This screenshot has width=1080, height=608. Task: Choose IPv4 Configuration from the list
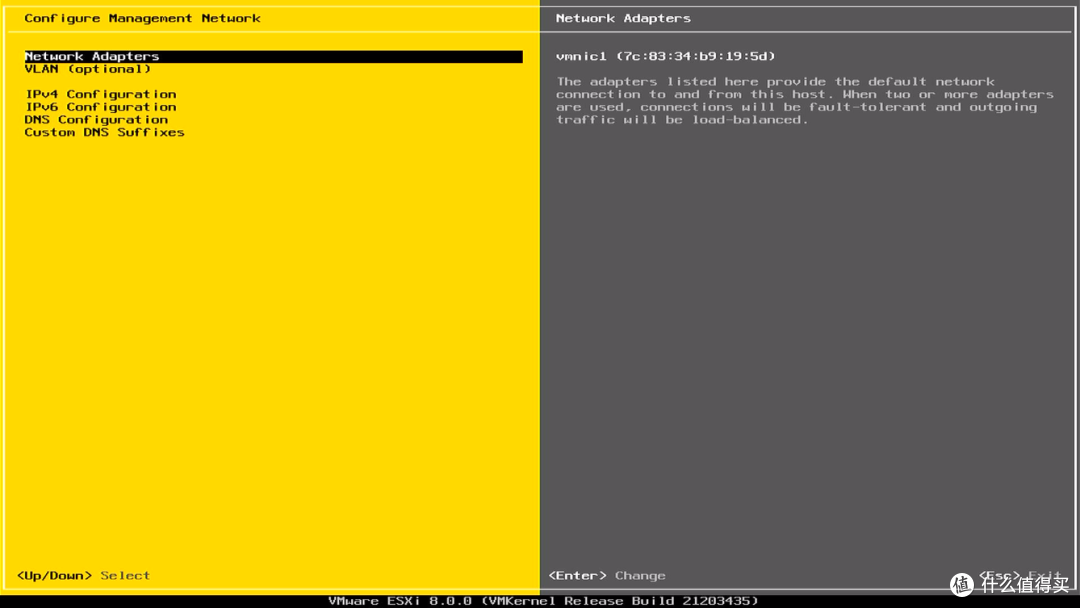101,95
